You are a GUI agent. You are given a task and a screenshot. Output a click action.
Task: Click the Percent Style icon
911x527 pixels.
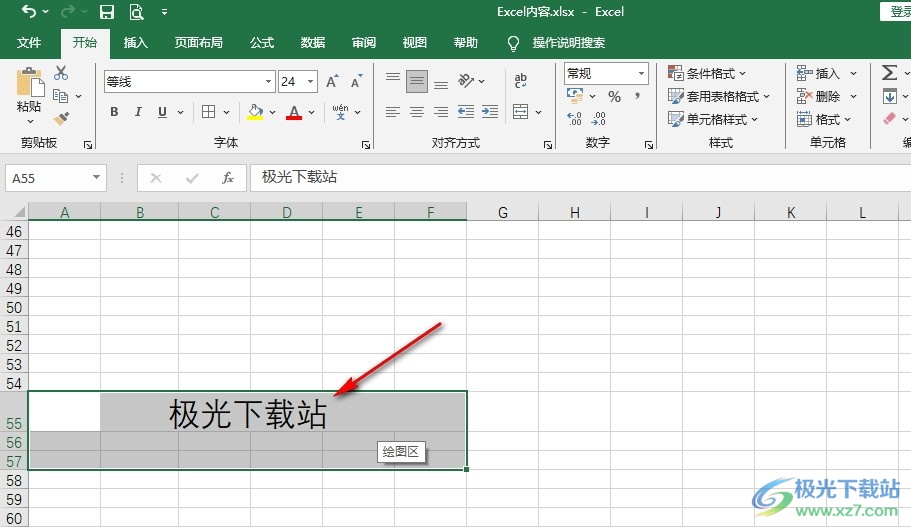point(614,97)
